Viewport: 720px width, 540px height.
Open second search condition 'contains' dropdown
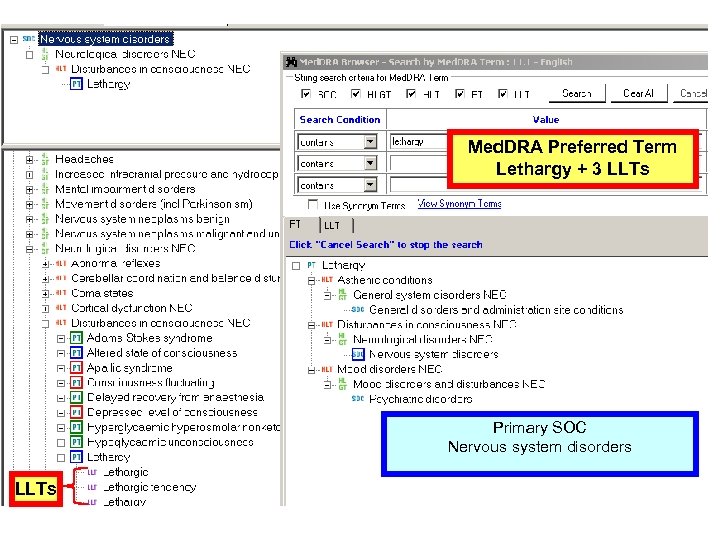tap(371, 163)
